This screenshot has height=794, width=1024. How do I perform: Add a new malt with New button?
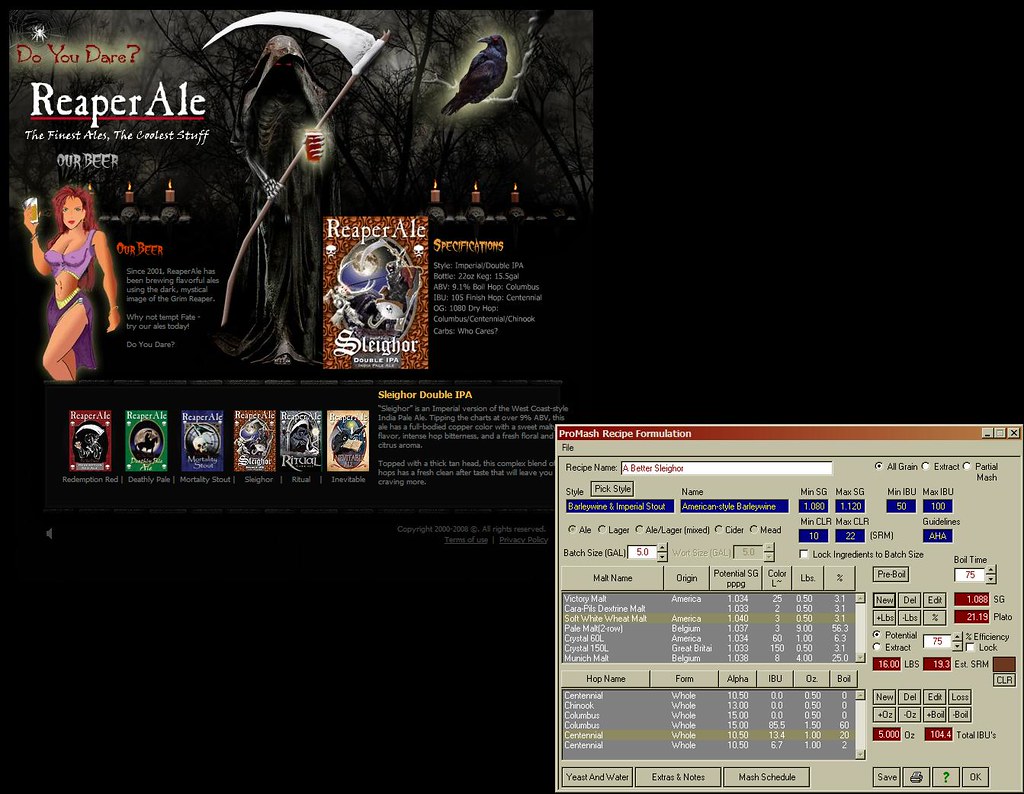point(884,600)
